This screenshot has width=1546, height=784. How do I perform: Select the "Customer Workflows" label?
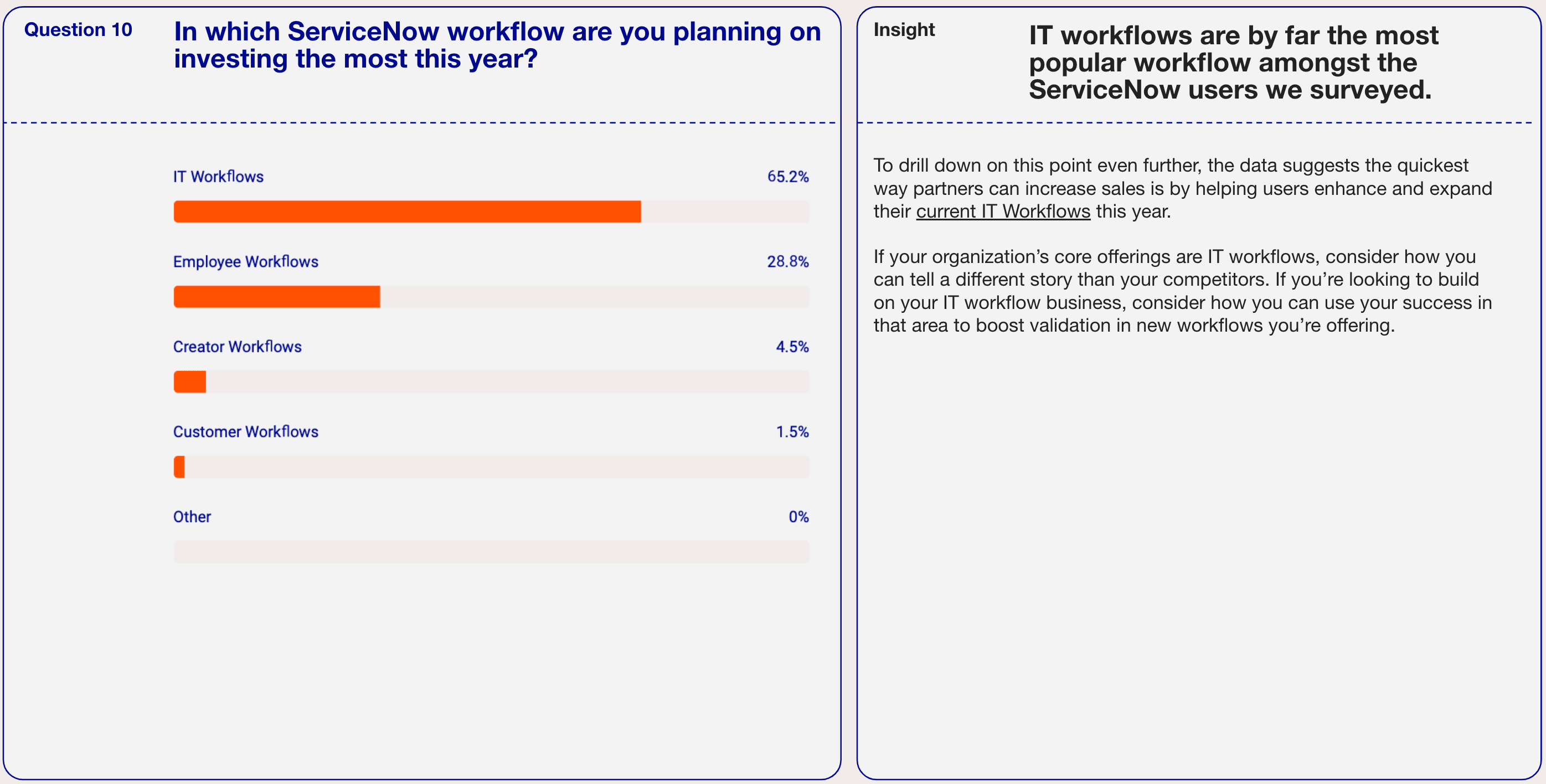click(x=245, y=432)
